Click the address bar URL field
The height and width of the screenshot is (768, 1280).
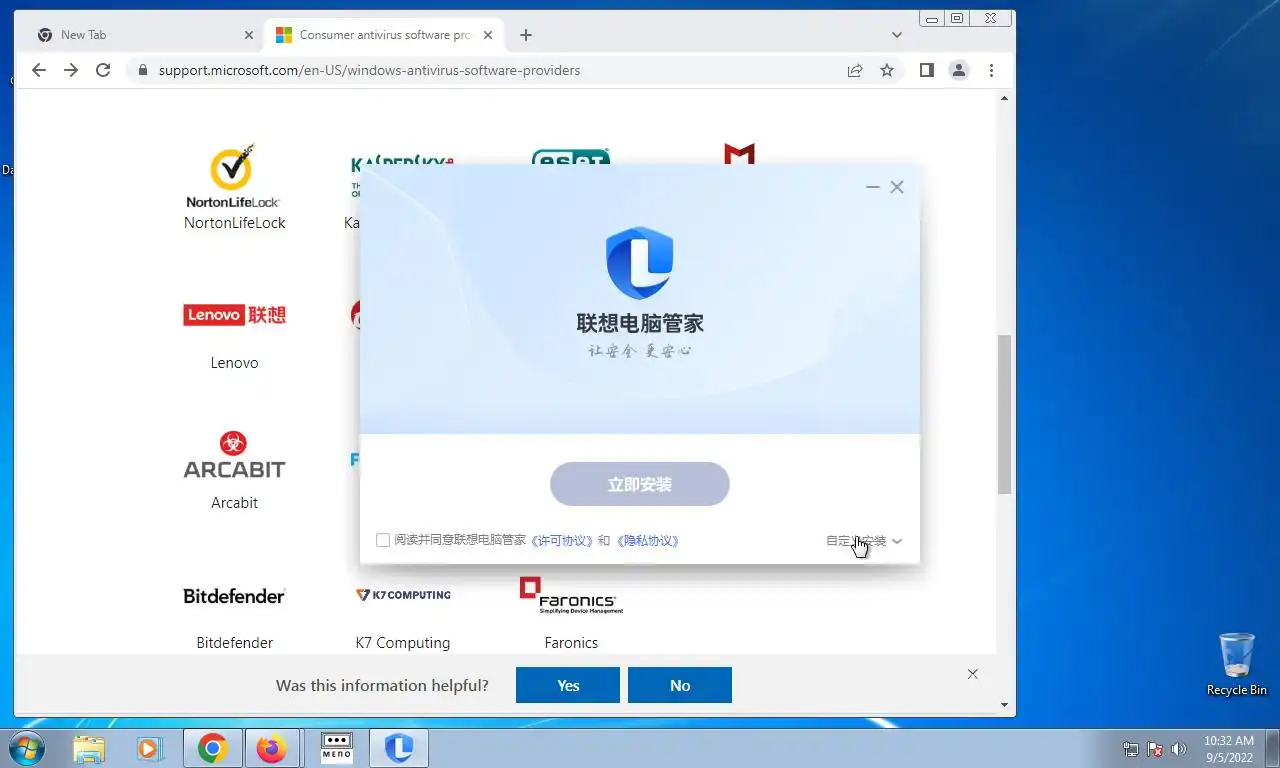(x=369, y=70)
